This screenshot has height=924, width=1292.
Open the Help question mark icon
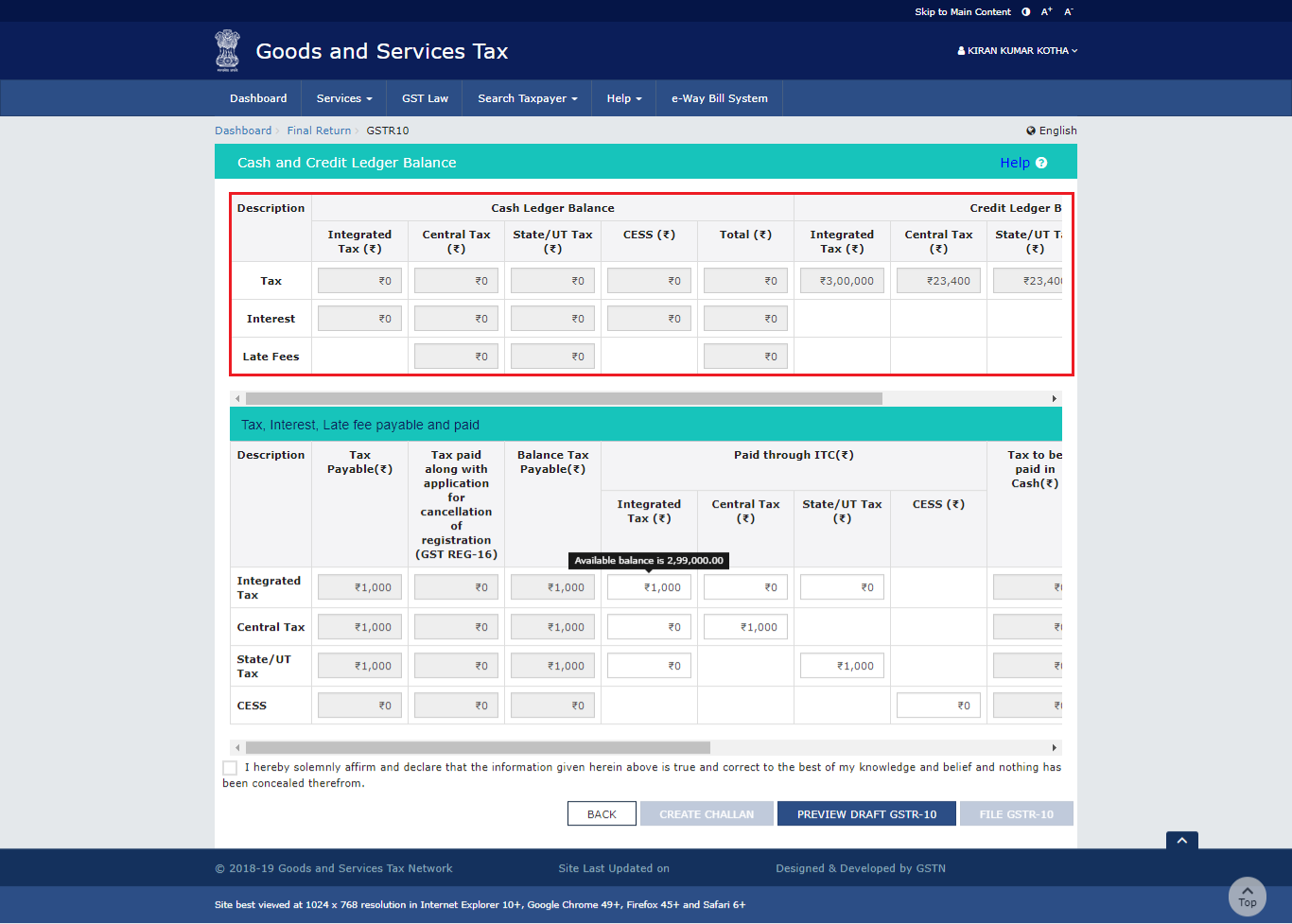[x=1041, y=163]
